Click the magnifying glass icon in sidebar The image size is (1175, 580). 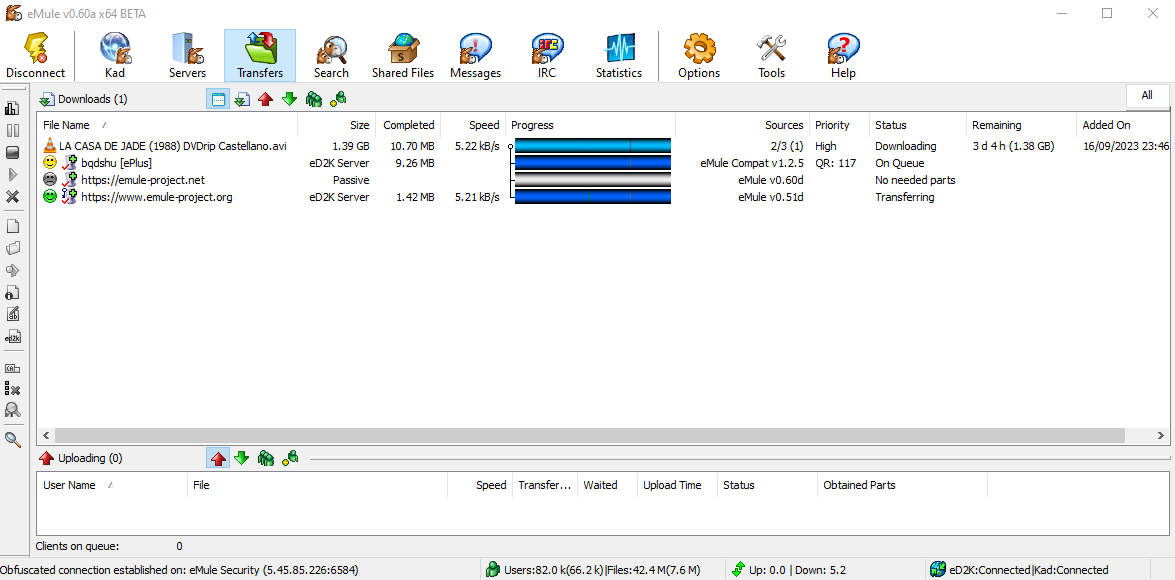(13, 439)
